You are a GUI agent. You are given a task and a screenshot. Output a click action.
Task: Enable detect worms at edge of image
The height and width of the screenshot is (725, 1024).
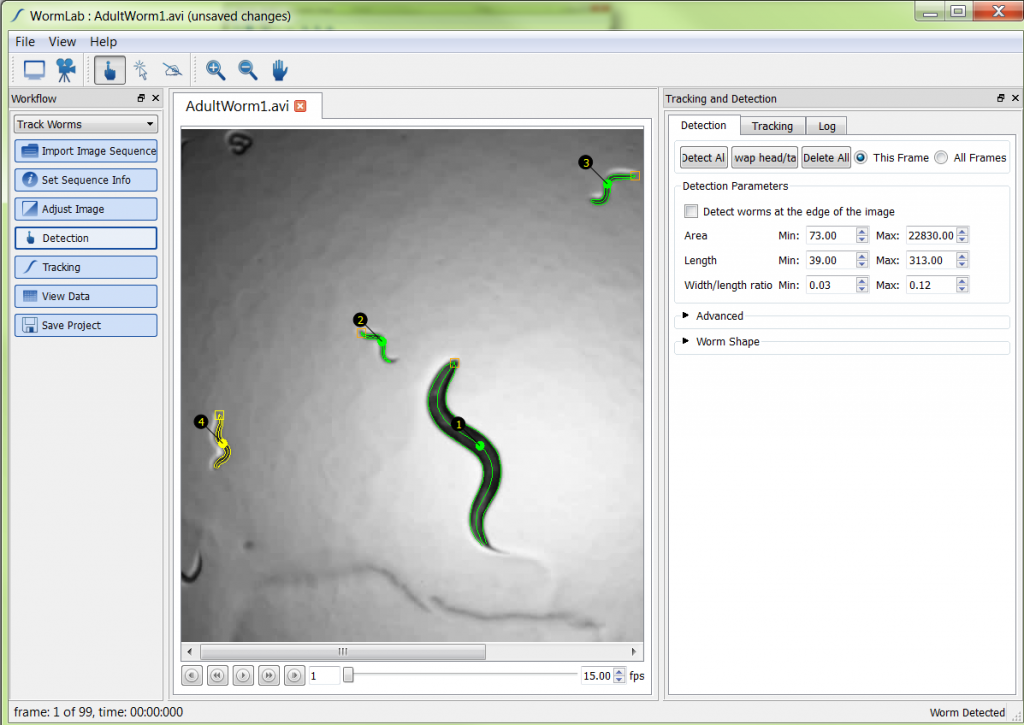pos(691,211)
